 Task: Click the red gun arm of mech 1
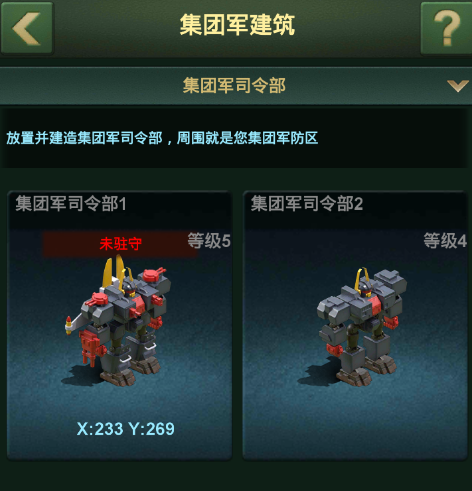tap(91, 347)
